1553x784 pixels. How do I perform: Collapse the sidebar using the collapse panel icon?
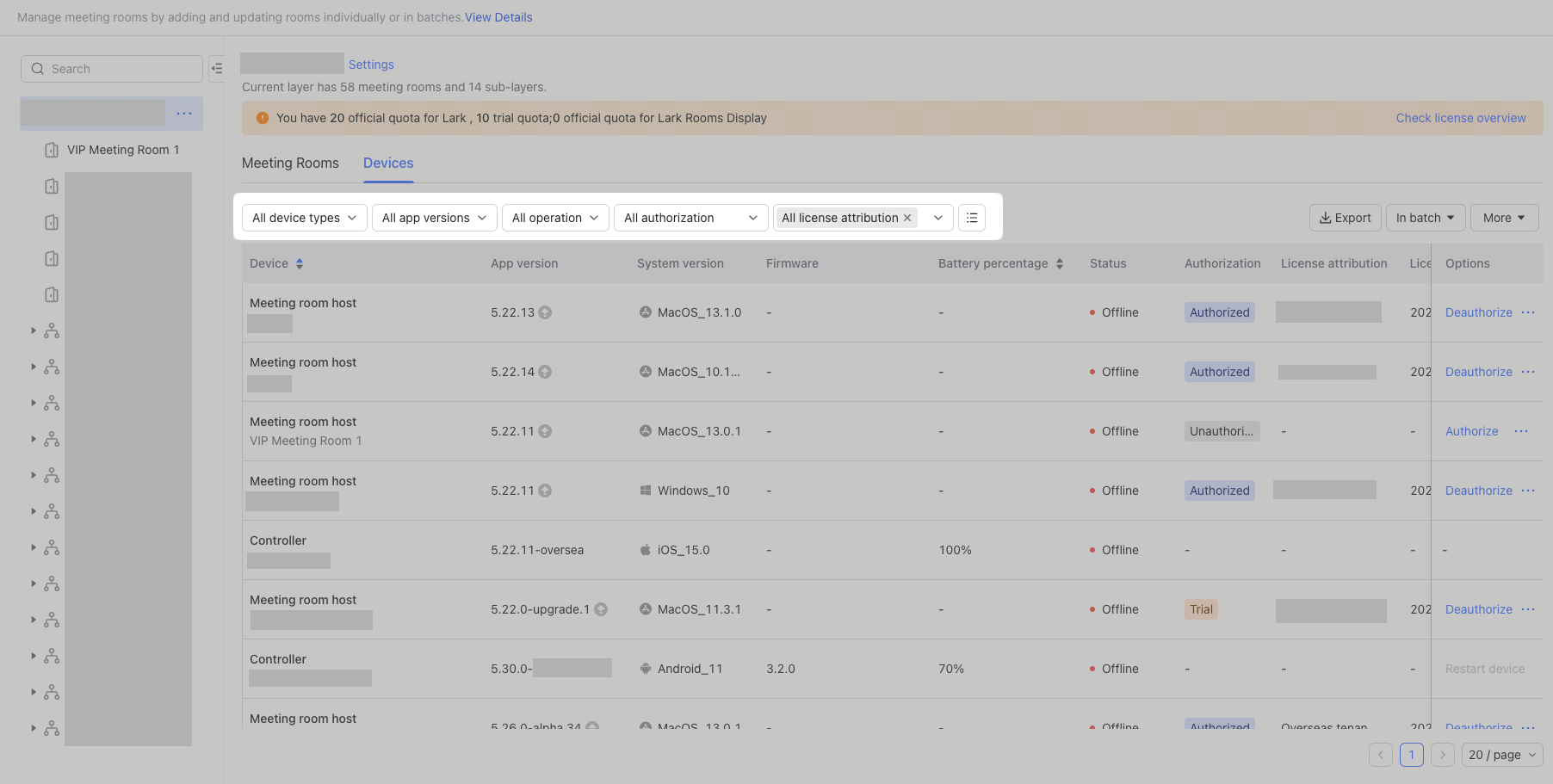[217, 68]
